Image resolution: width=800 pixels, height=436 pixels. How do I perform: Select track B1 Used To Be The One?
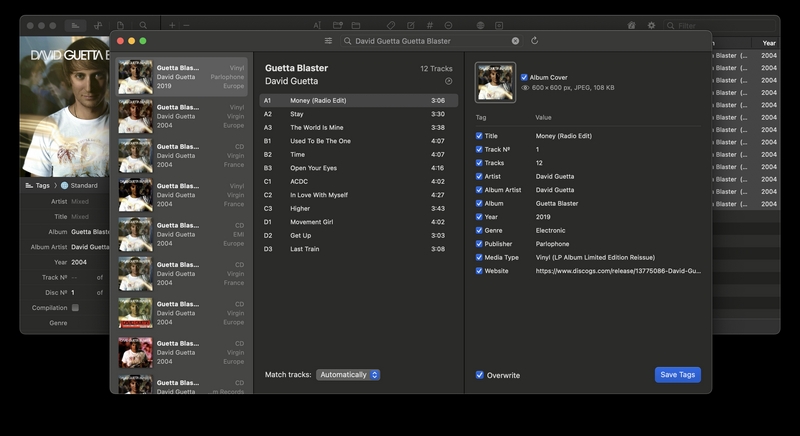tap(359, 141)
